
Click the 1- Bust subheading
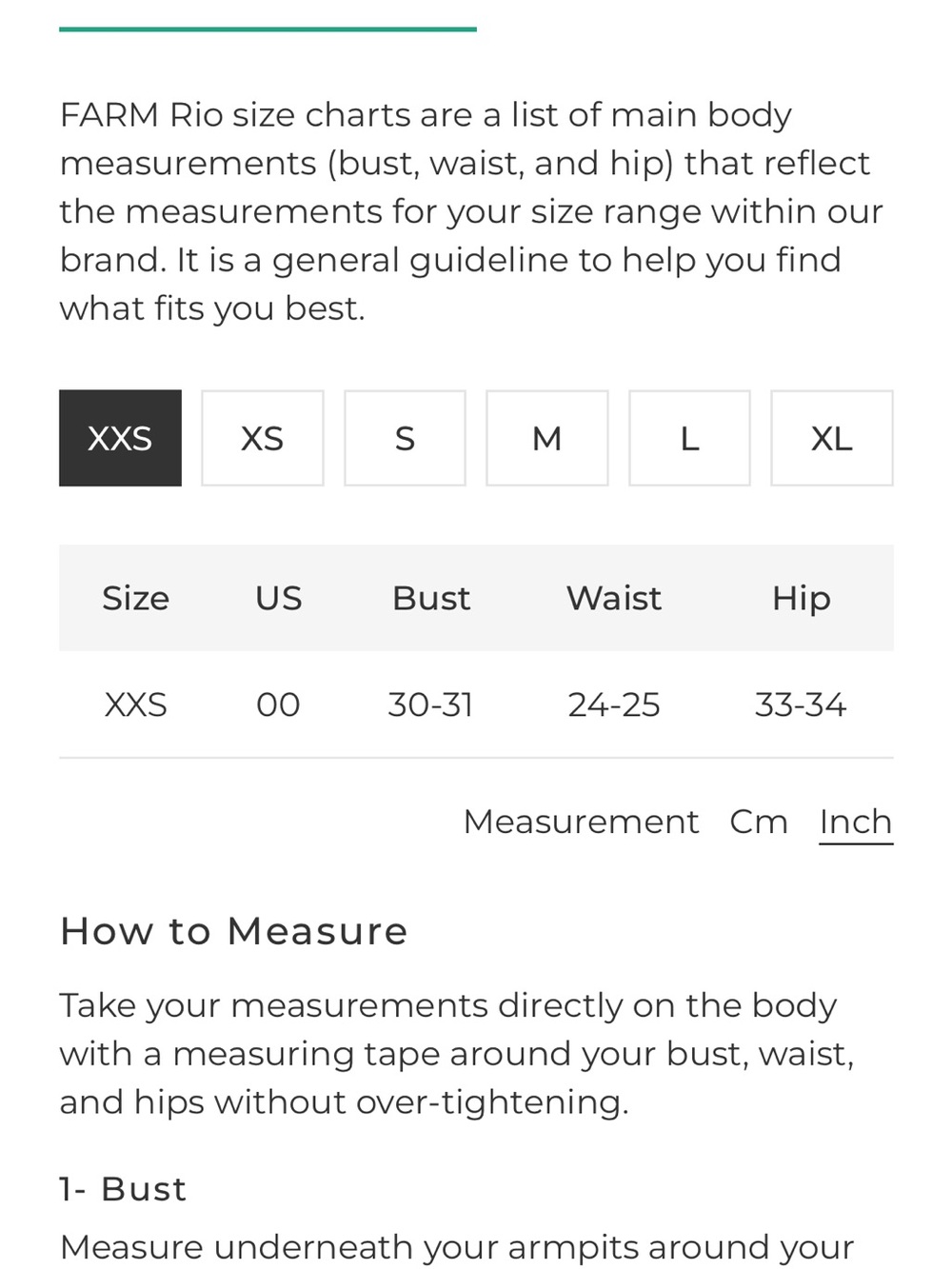point(123,1189)
